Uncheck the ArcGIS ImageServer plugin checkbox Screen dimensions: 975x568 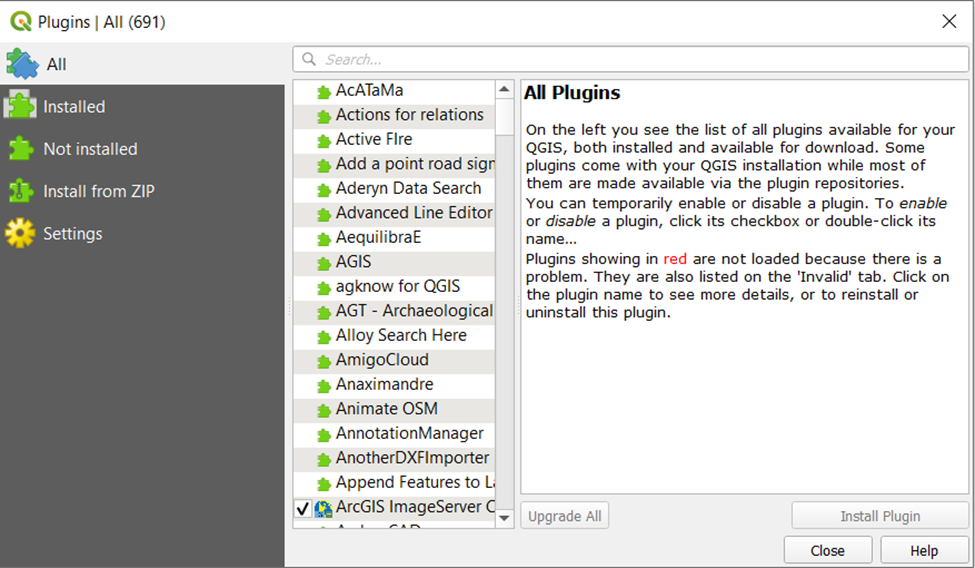(303, 508)
